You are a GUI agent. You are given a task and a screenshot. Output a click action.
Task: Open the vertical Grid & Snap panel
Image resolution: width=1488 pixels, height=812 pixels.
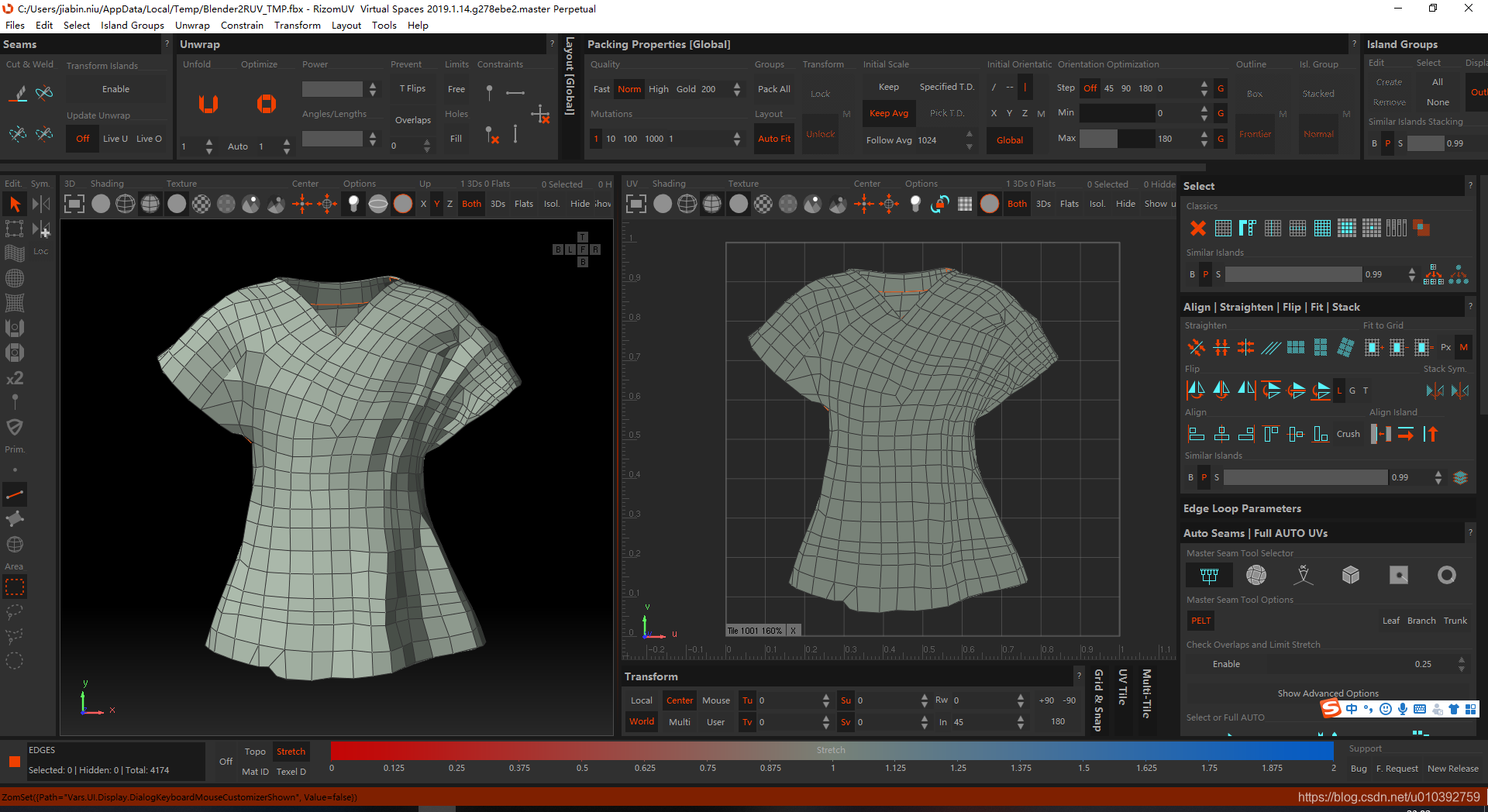tap(1098, 700)
